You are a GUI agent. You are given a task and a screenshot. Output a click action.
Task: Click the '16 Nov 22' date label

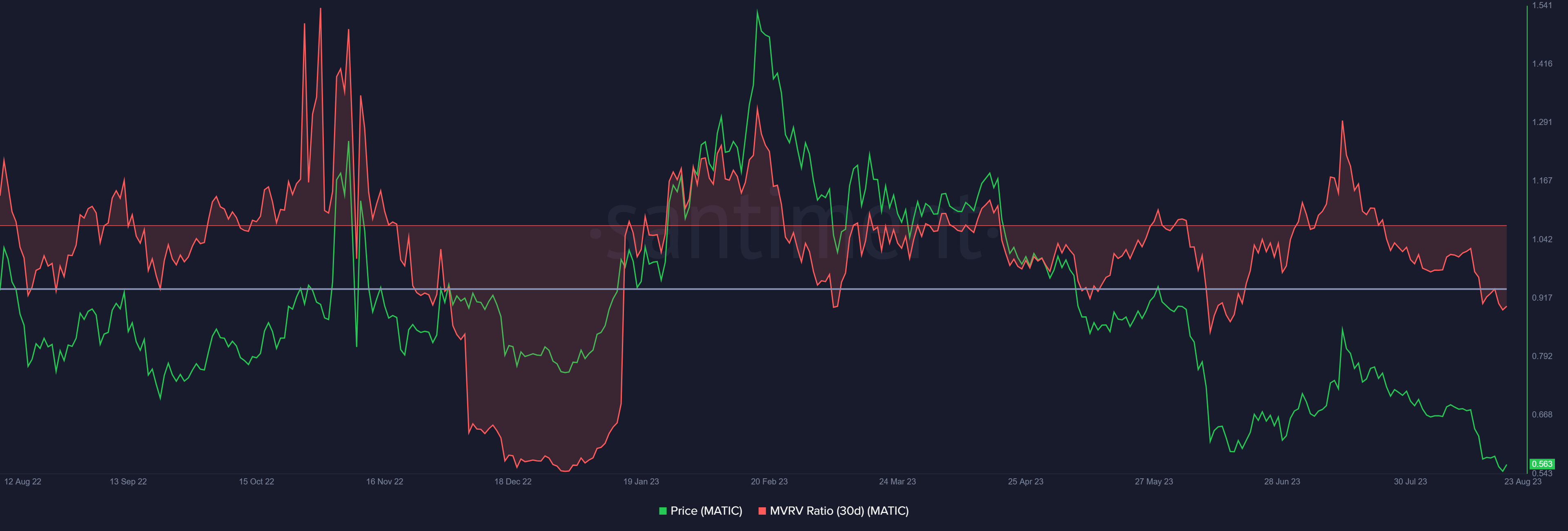coord(385,482)
